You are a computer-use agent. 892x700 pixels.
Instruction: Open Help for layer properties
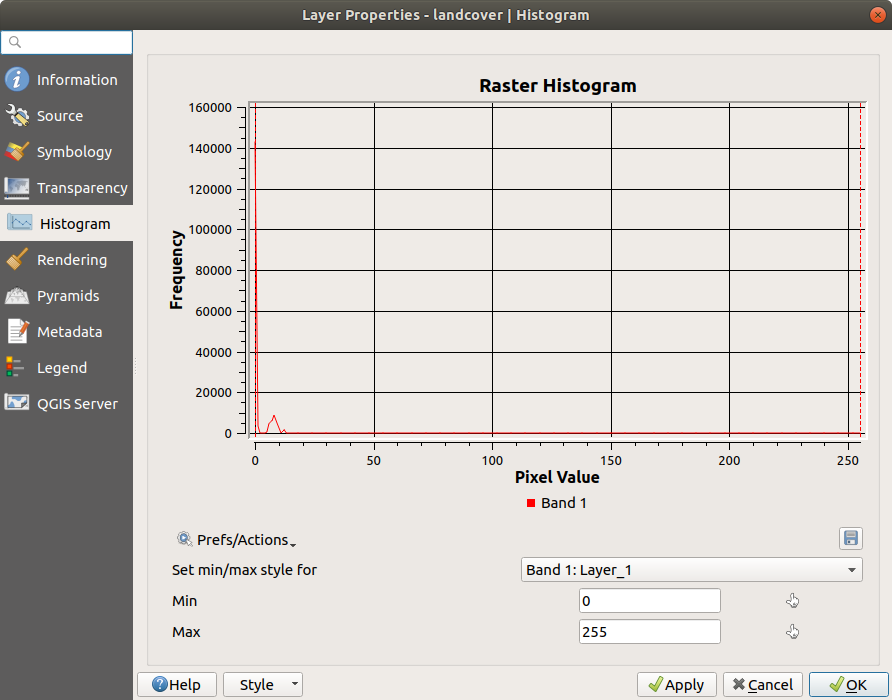tap(176, 685)
